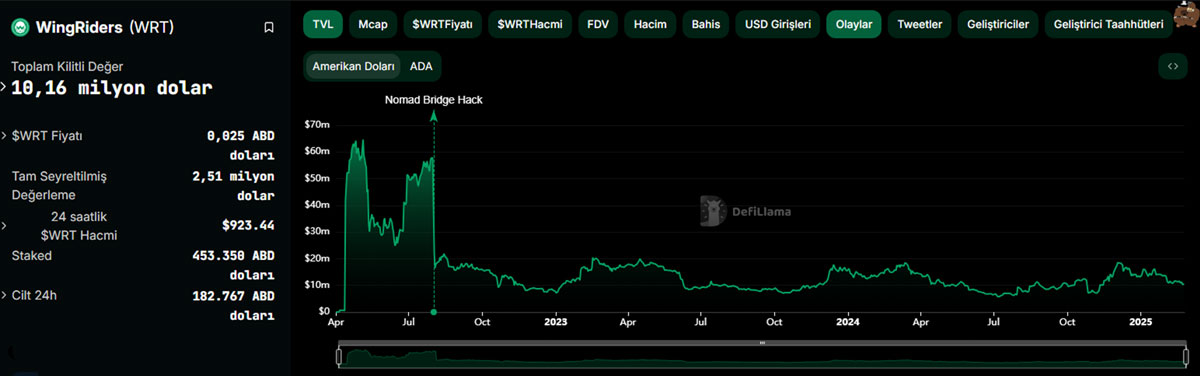The image size is (1200, 376).
Task: Click the $70m y-axis label
Action: point(316,124)
